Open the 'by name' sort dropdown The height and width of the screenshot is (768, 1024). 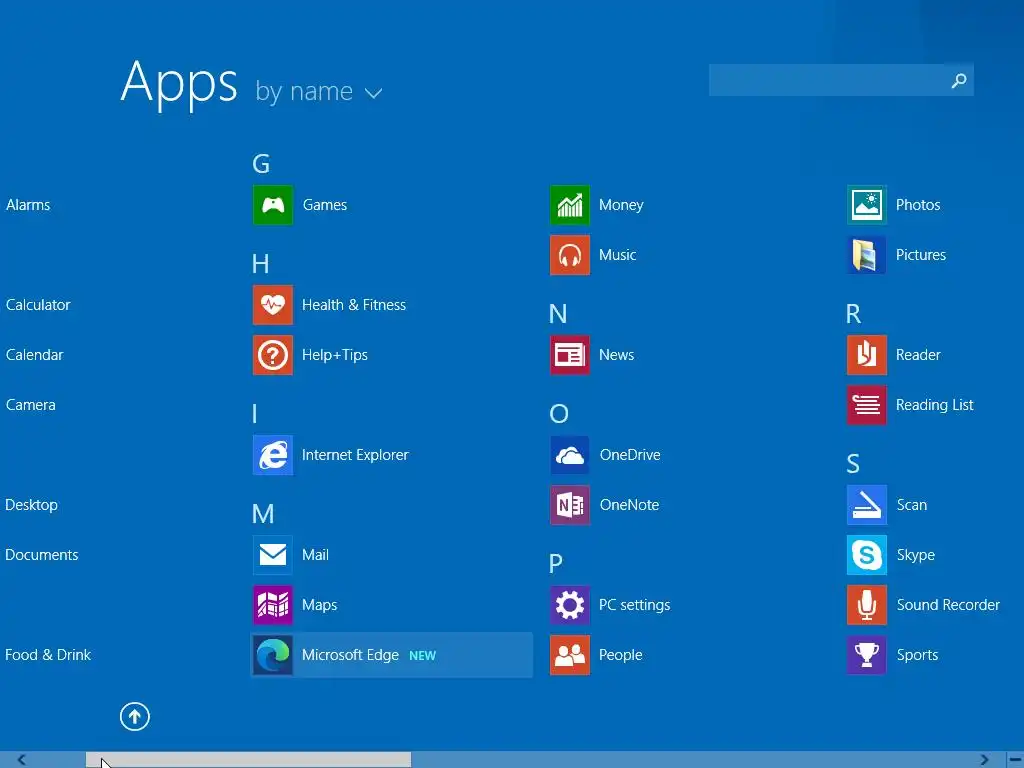pos(319,91)
